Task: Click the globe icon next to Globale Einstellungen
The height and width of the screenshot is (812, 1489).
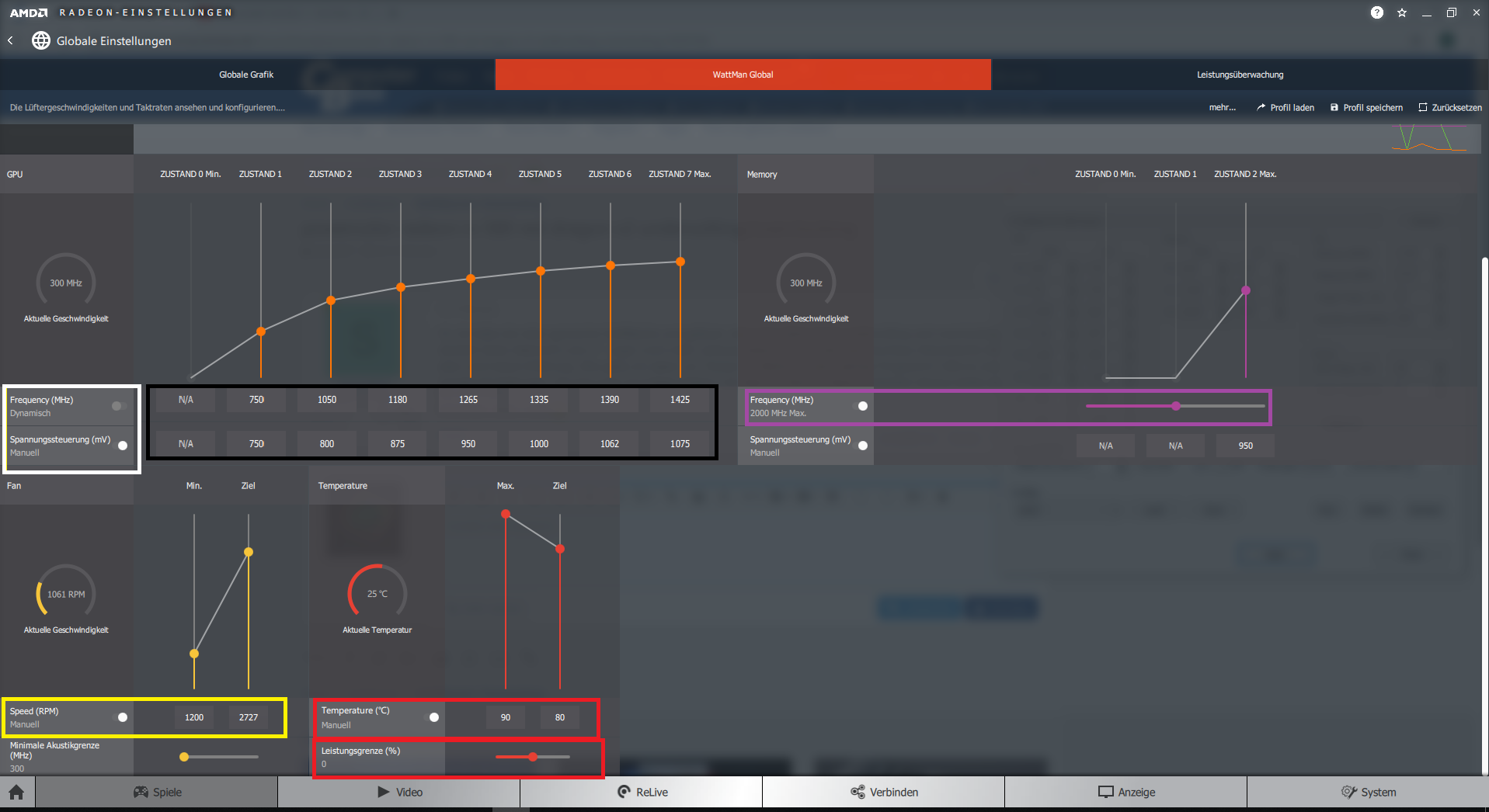Action: [x=41, y=40]
